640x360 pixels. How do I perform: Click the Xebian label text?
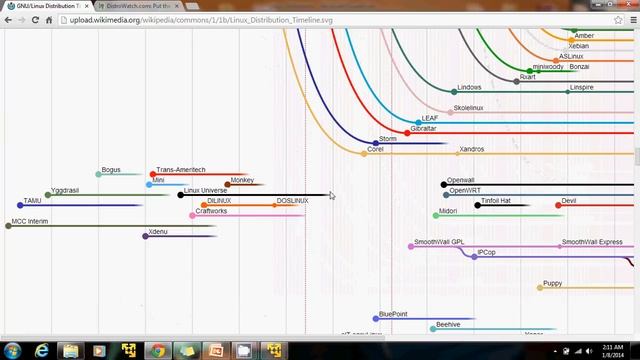tap(578, 46)
